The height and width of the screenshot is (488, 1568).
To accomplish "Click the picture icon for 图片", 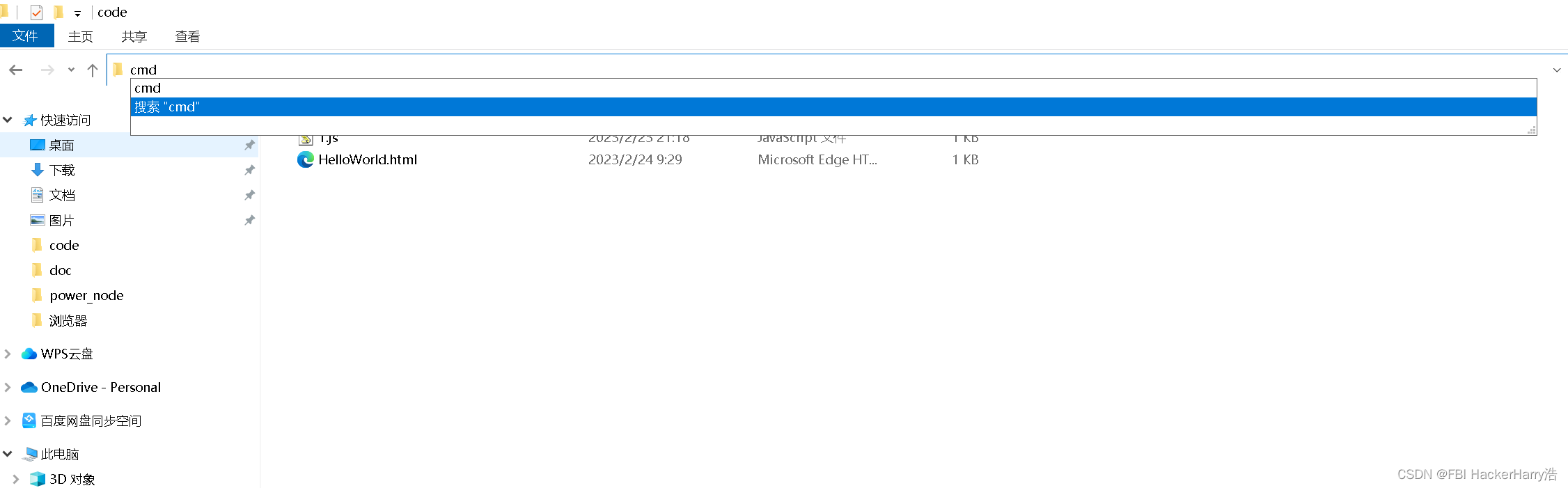I will [x=38, y=220].
